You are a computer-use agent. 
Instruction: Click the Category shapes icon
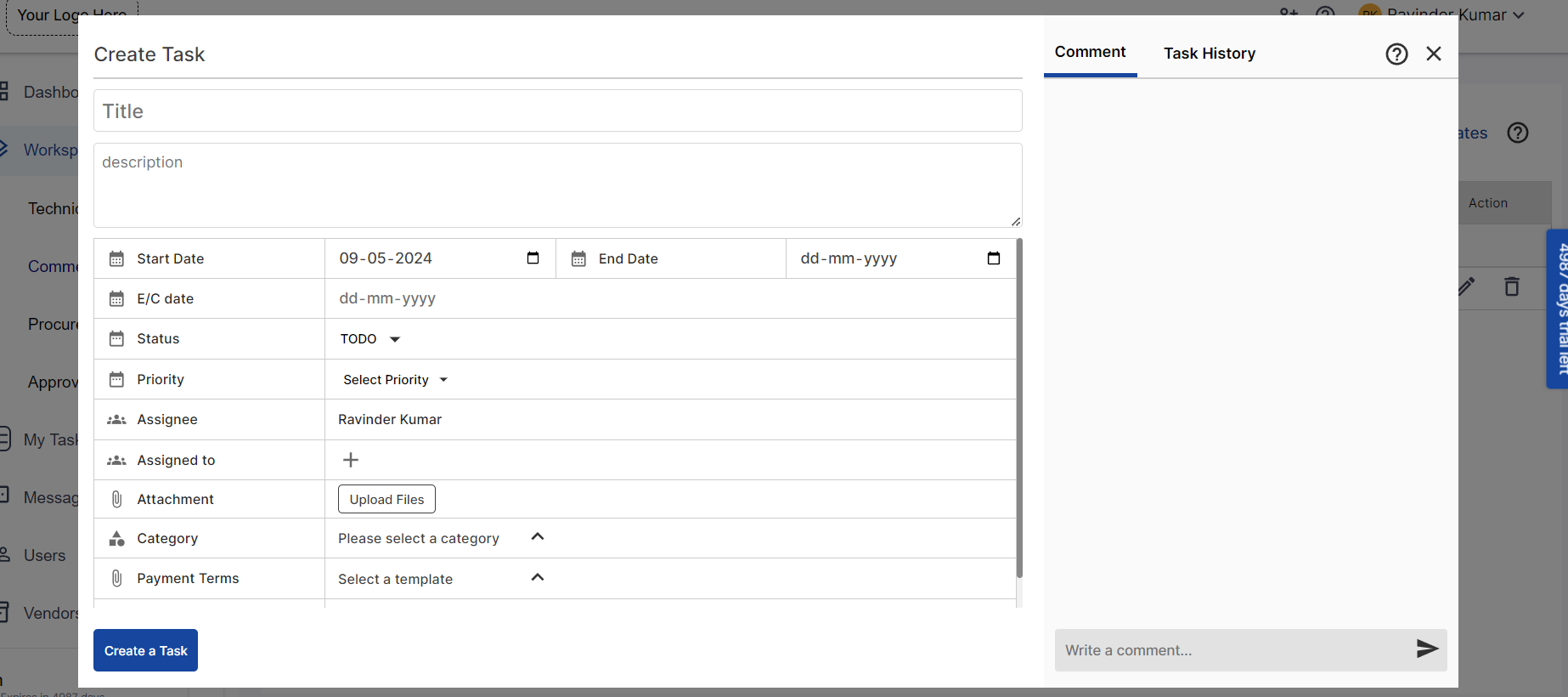[117, 538]
